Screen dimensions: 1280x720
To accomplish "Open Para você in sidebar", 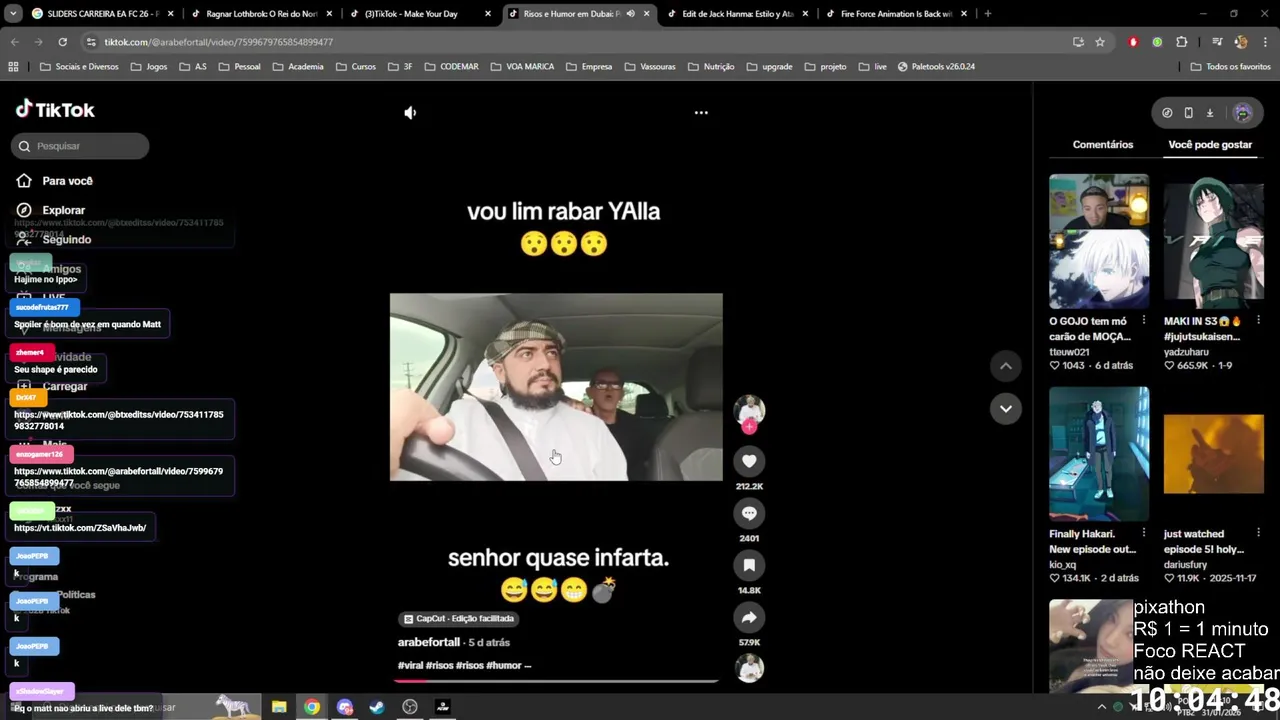I will point(55,181).
